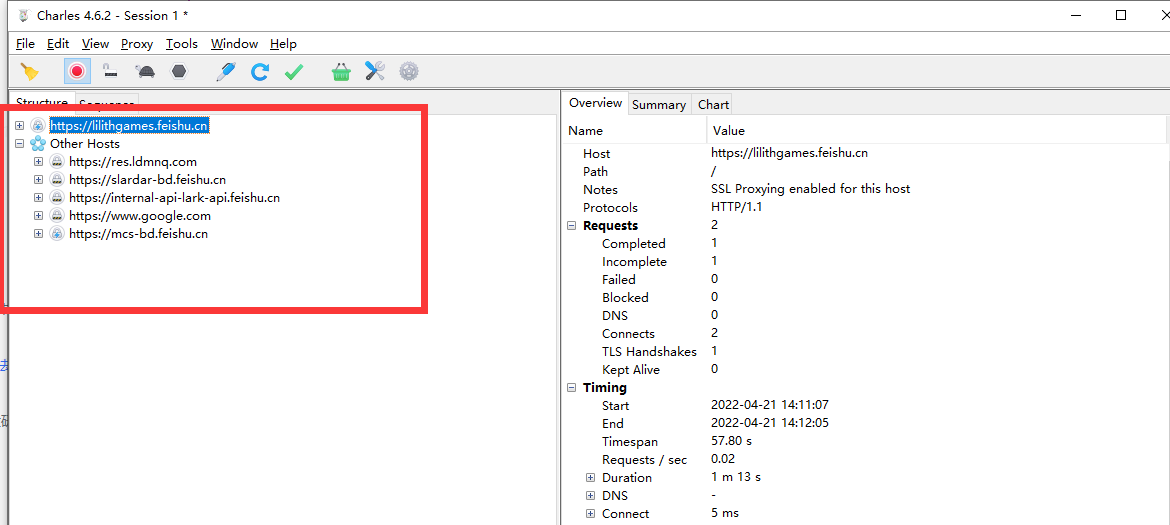Click globe icon beside mcs-bd.feishu.cn

57,233
